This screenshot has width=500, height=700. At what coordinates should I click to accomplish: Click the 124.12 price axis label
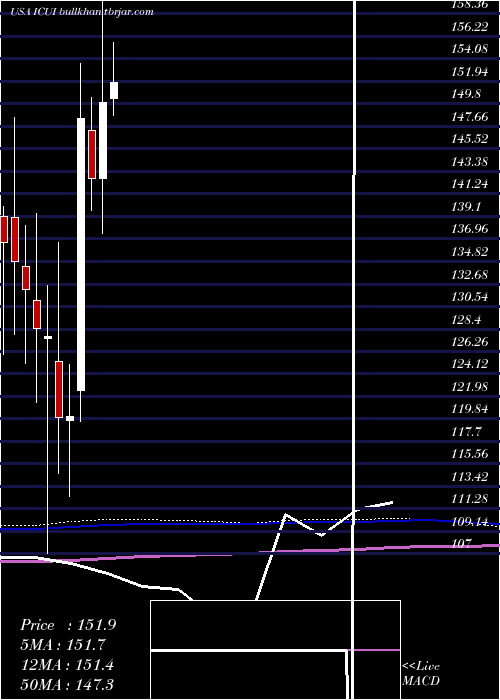(x=470, y=364)
